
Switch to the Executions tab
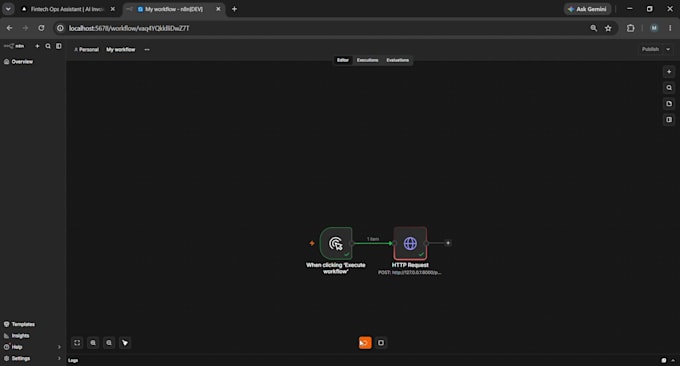367,60
